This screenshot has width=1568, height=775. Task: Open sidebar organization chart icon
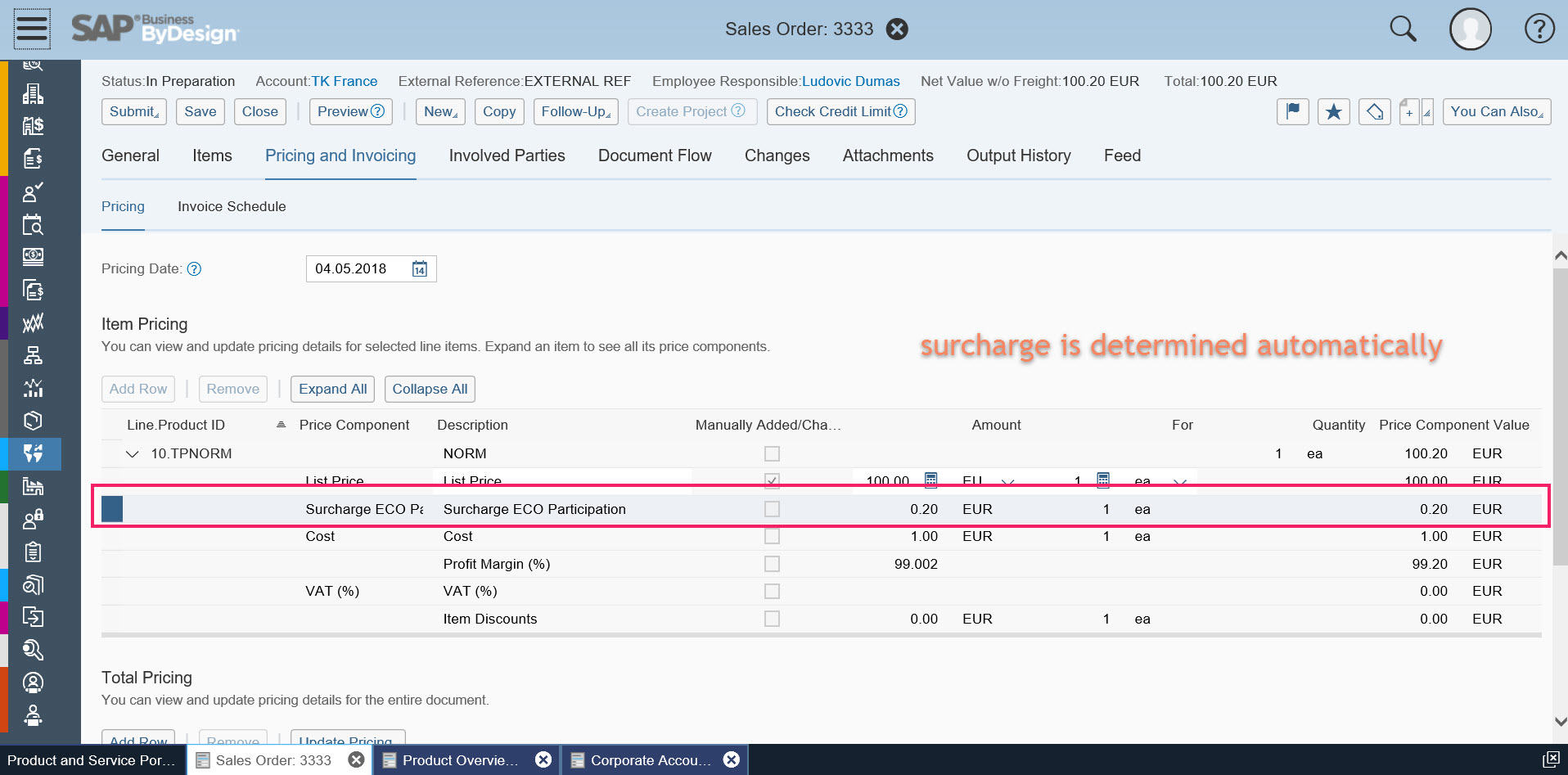33,355
